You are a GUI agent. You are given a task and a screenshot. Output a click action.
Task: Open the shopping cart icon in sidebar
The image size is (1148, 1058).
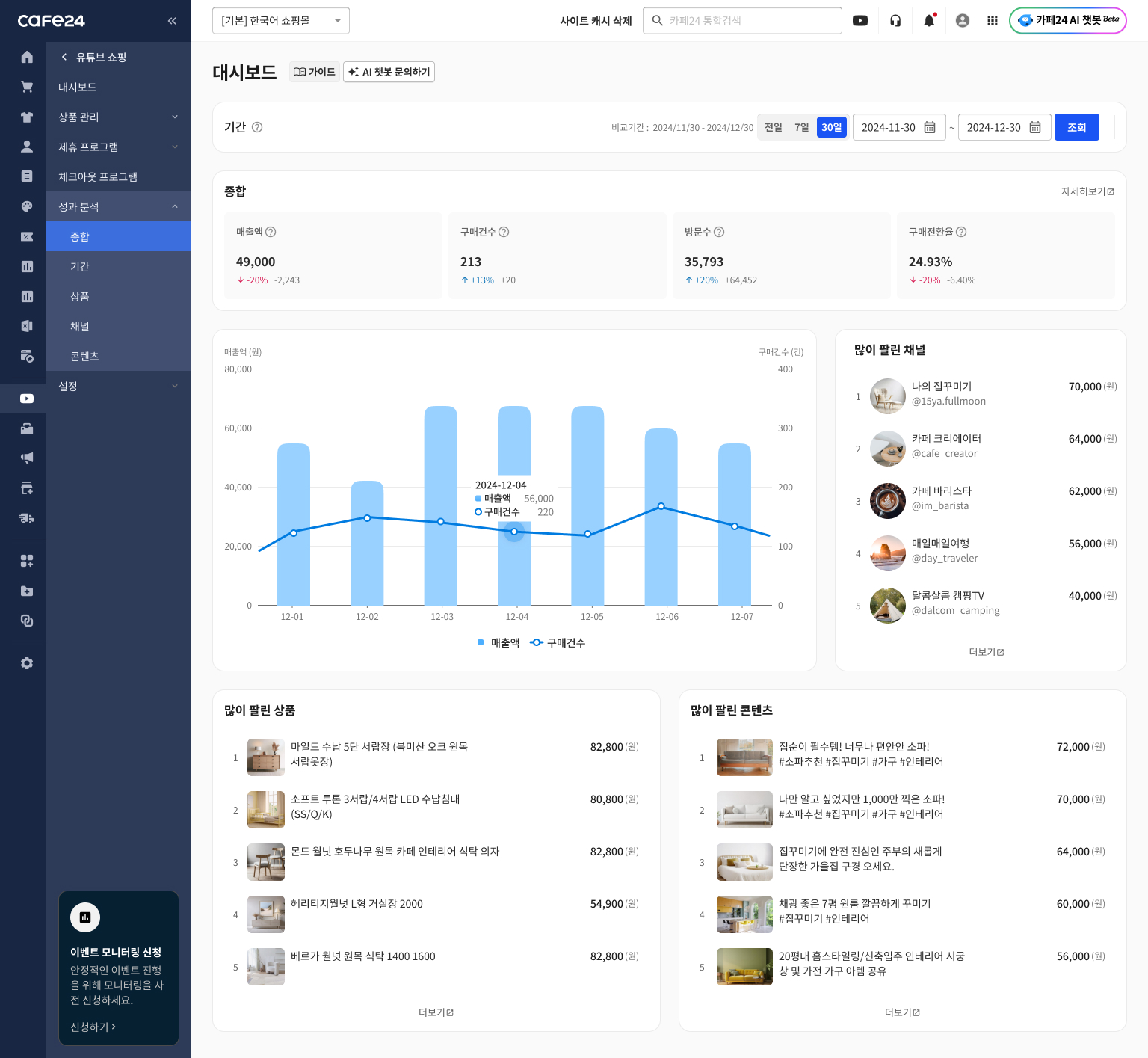[x=27, y=87]
